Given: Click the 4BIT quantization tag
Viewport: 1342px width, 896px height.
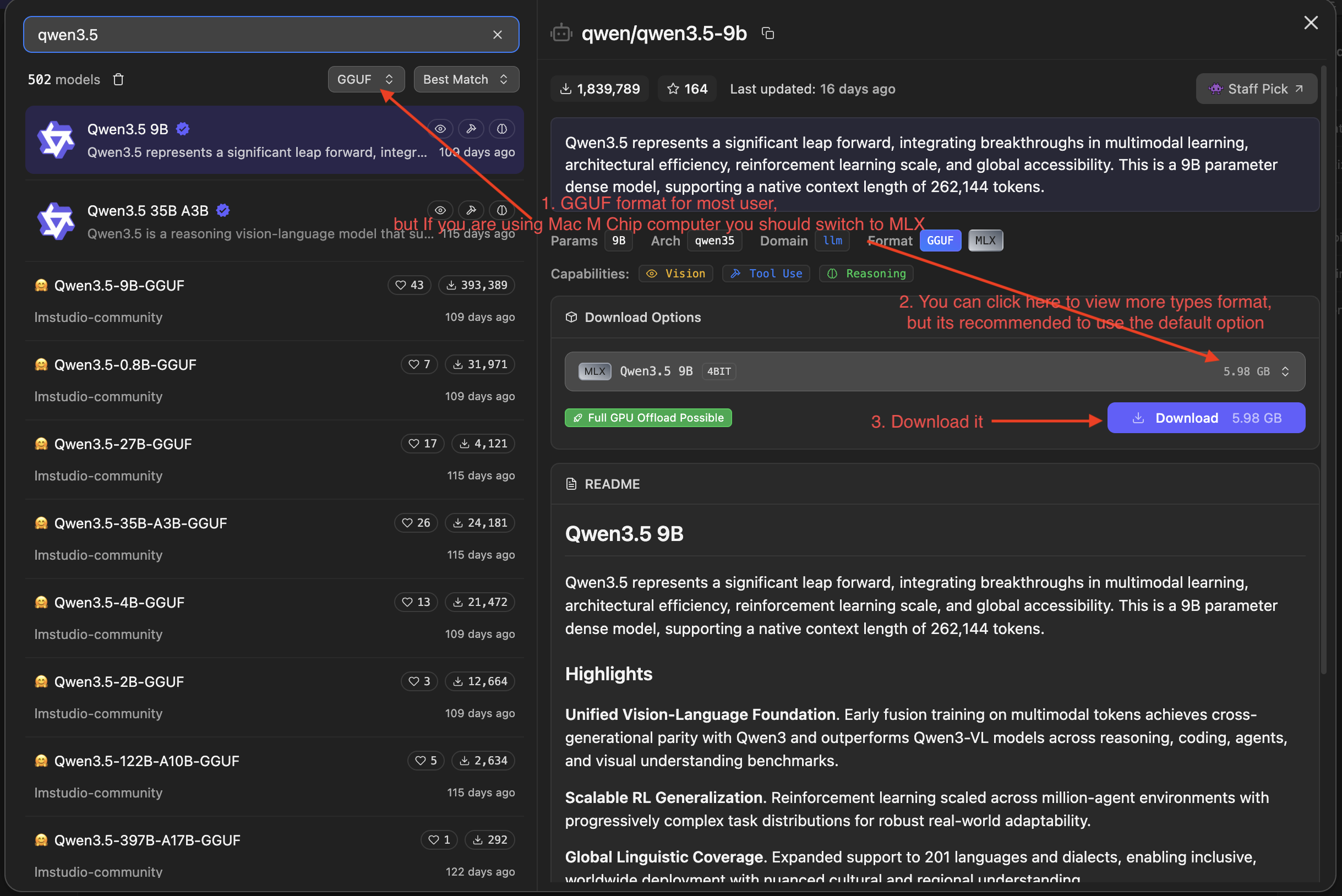Looking at the screenshot, I should pyautogui.click(x=719, y=371).
